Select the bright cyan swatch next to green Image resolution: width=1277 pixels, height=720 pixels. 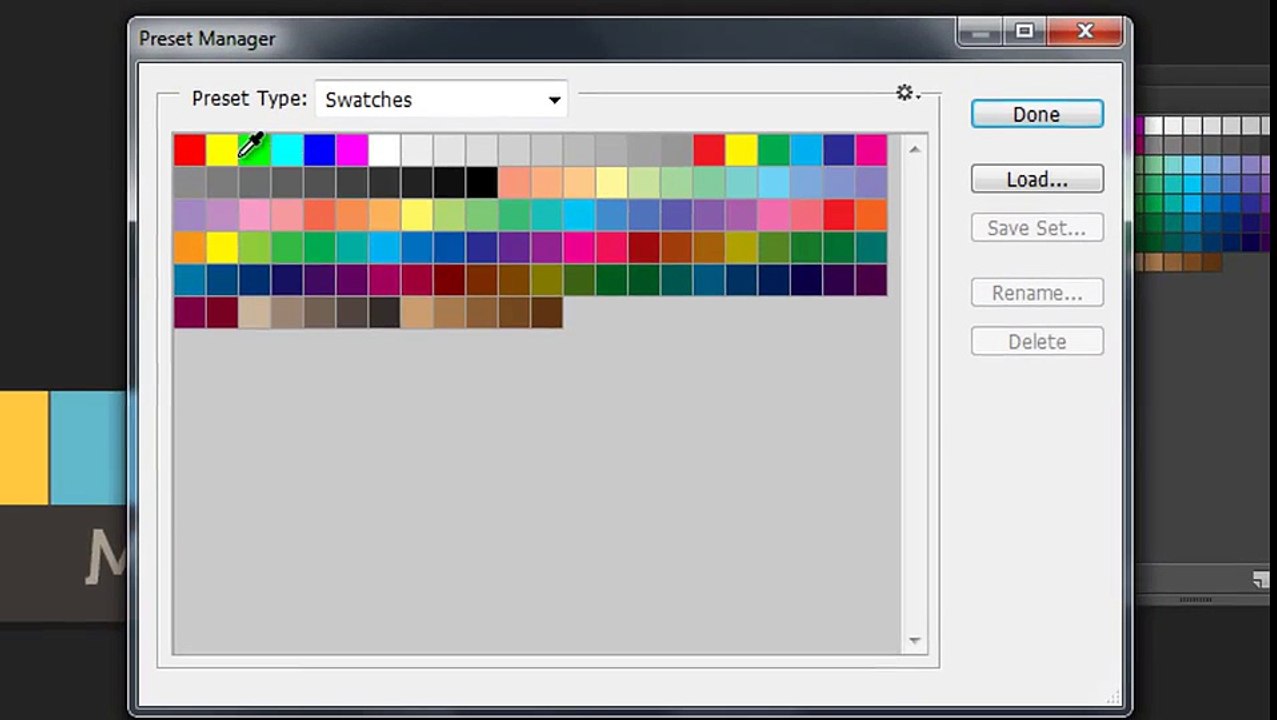pos(287,150)
